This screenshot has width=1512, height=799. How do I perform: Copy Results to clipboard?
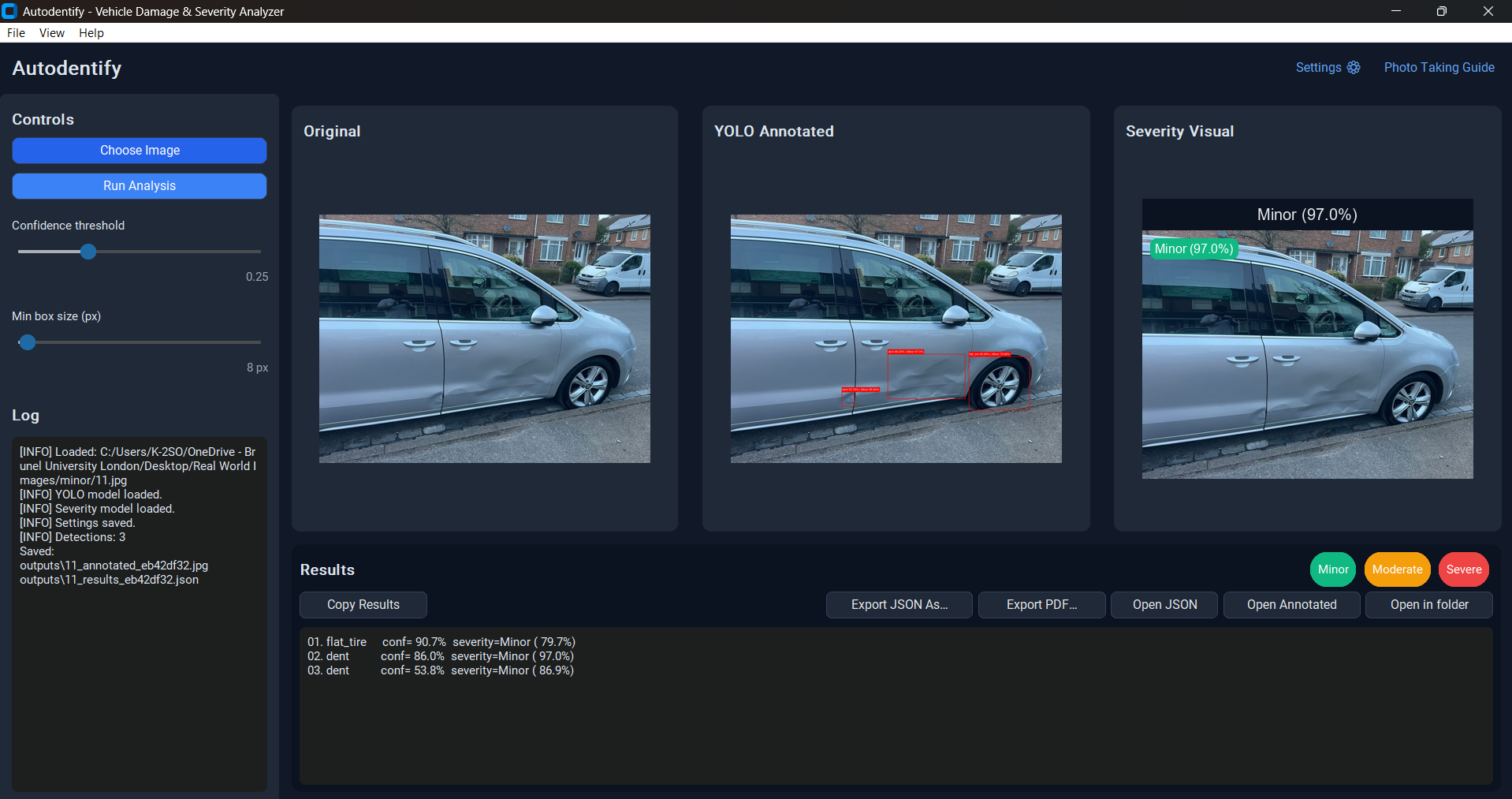click(363, 605)
